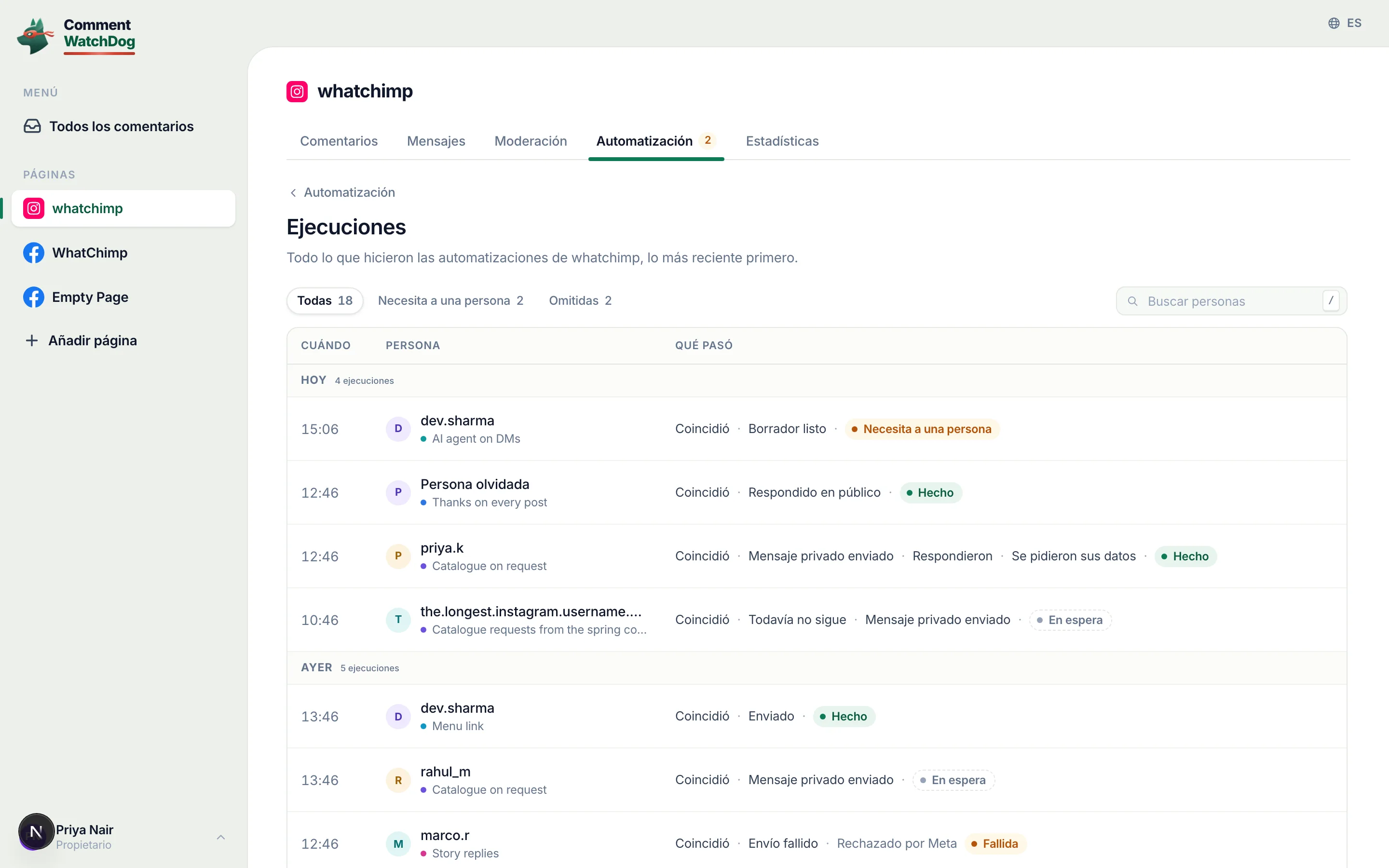Click the M avatar for marco.r
Image resolution: width=1389 pixels, height=868 pixels.
pyautogui.click(x=398, y=844)
